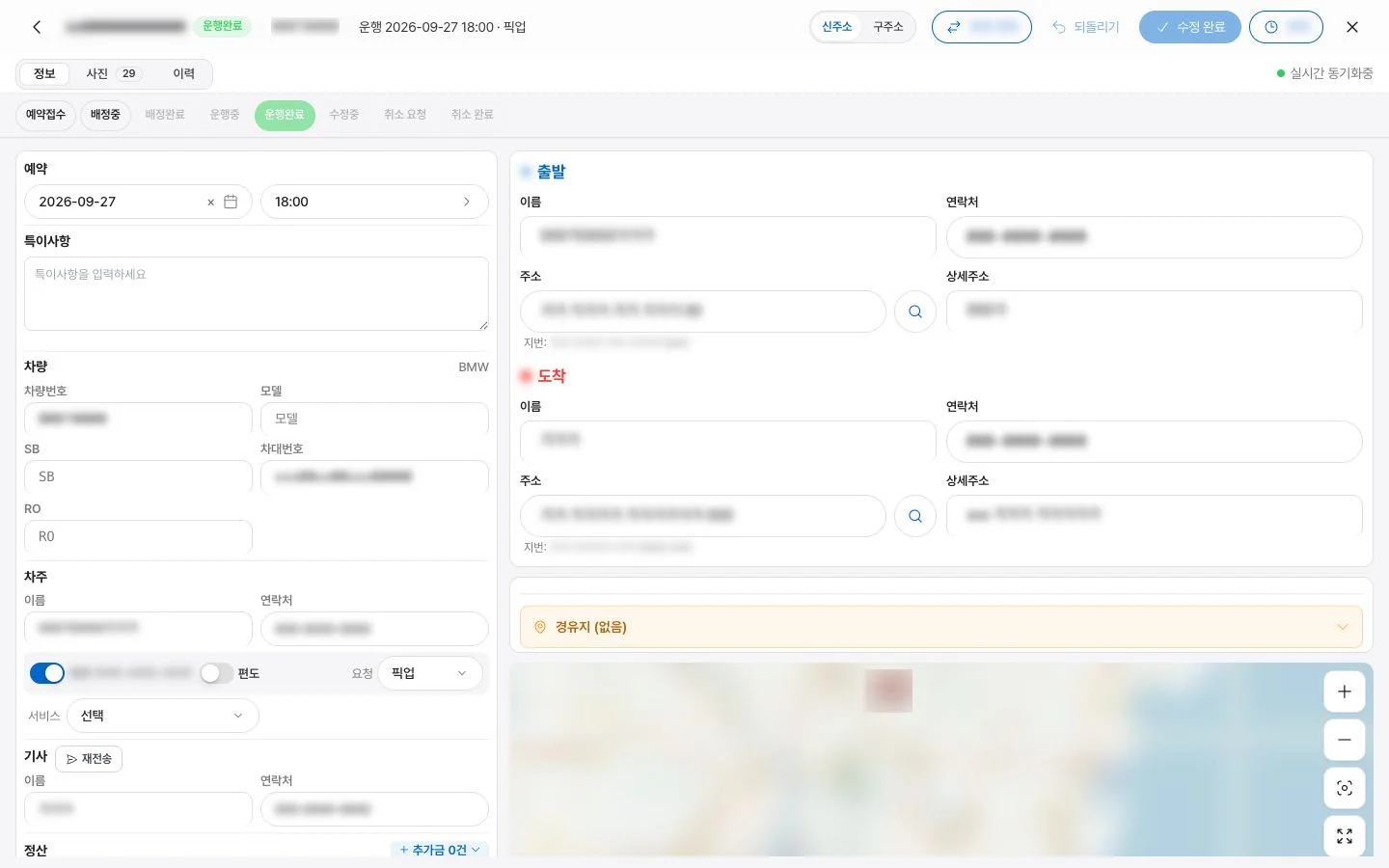This screenshot has width=1389, height=868.
Task: Select the 배정완료 status step
Action: point(165,115)
